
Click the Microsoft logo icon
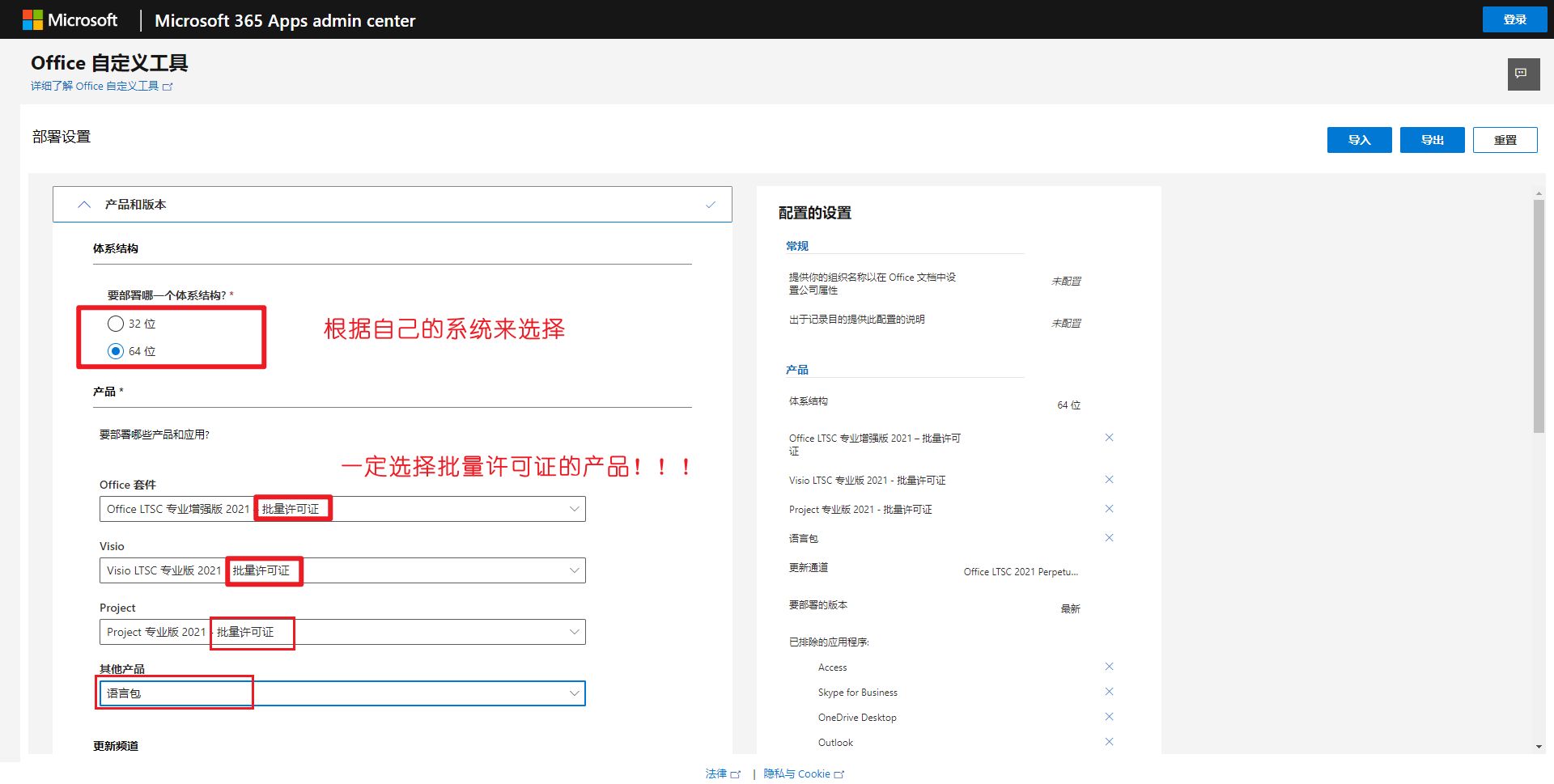[32, 20]
